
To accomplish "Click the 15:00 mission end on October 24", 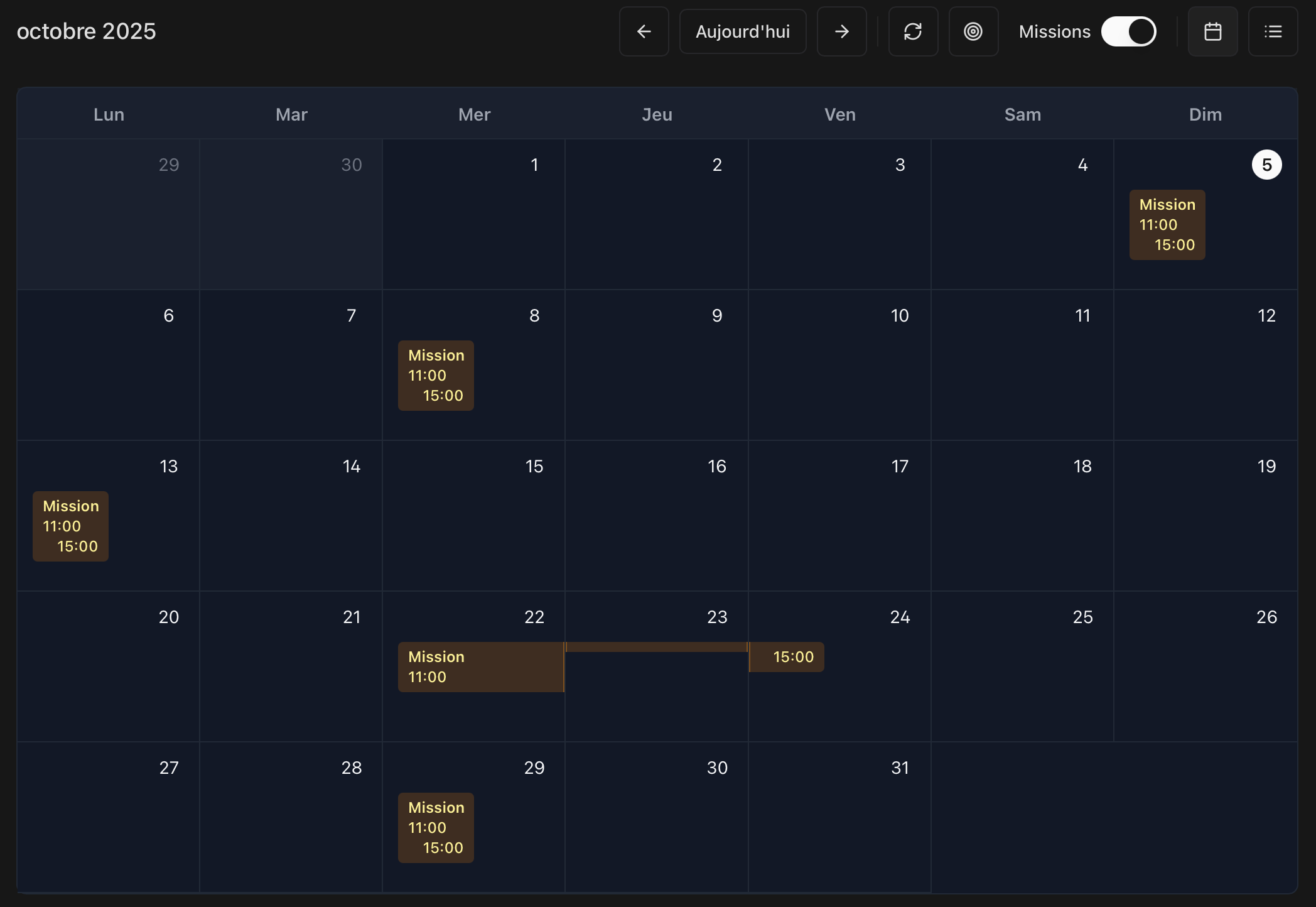I will 787,657.
